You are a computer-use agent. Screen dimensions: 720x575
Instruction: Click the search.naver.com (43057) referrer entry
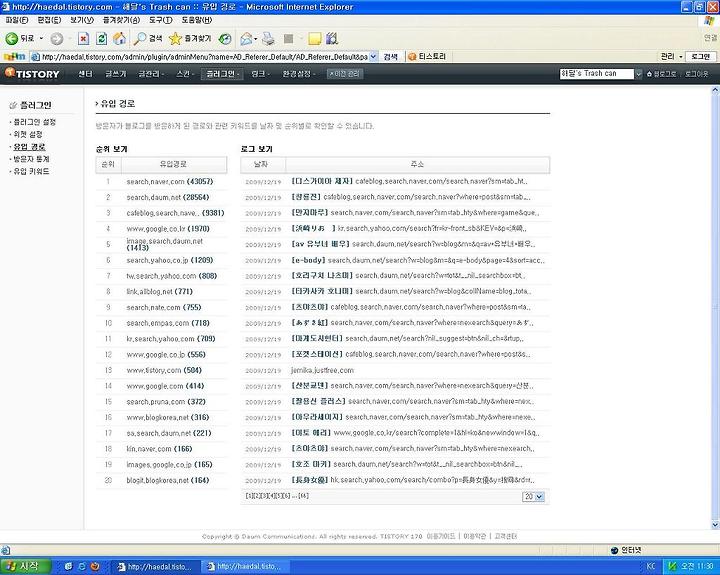(170, 181)
